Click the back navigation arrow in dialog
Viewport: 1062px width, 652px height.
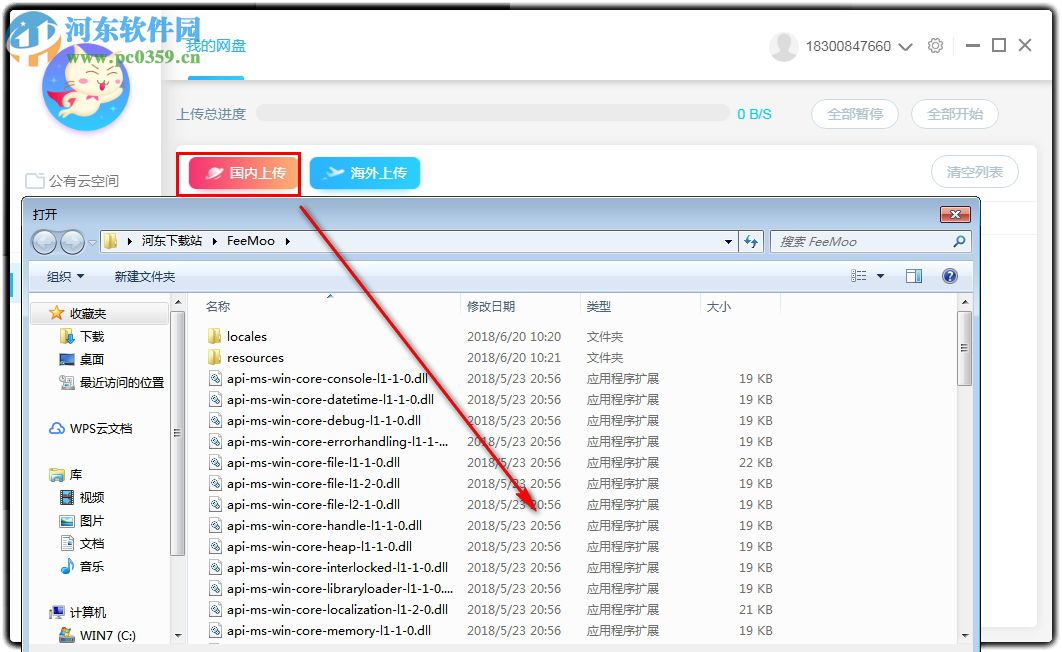click(45, 241)
